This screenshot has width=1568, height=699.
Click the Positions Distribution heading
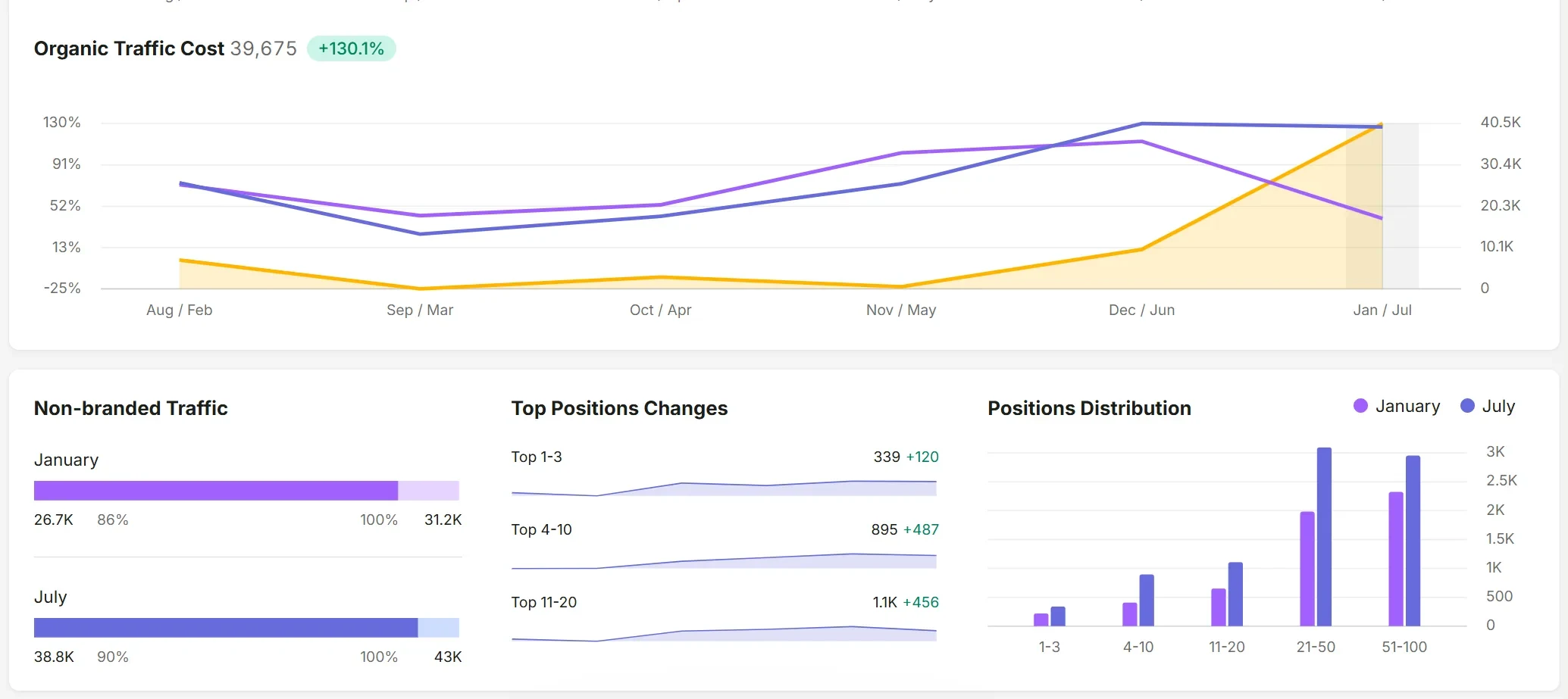coord(1089,408)
